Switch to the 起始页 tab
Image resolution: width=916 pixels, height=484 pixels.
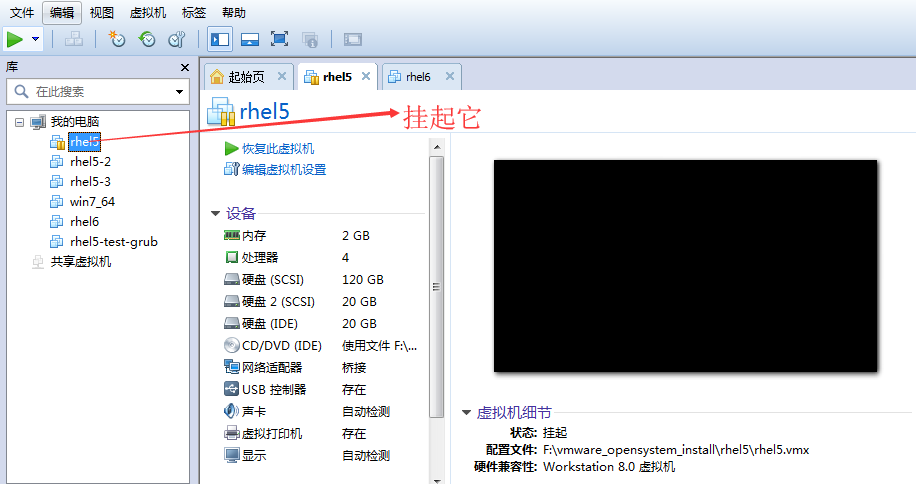tap(246, 76)
